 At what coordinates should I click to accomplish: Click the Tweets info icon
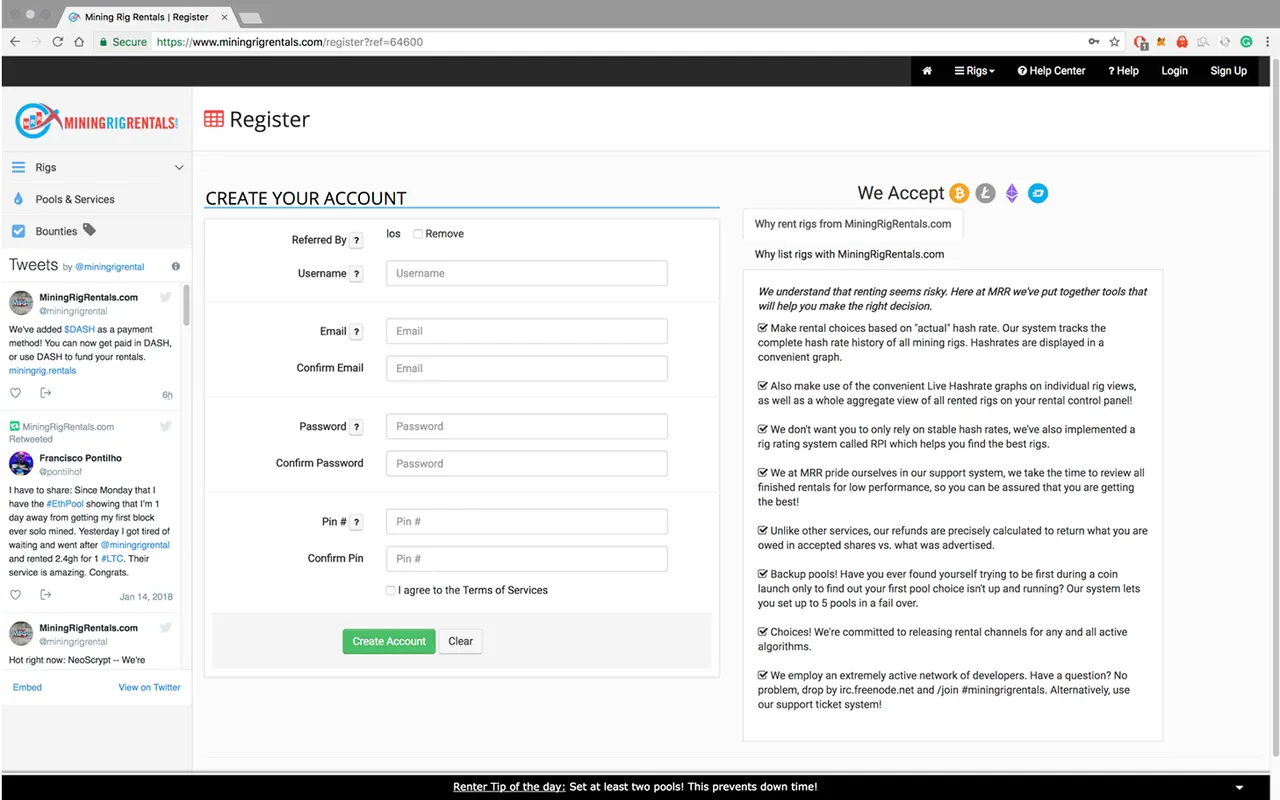click(176, 266)
